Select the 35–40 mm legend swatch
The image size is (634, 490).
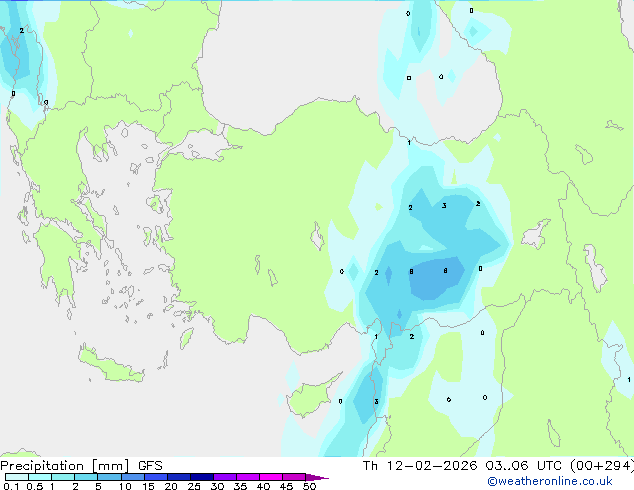click(248, 477)
